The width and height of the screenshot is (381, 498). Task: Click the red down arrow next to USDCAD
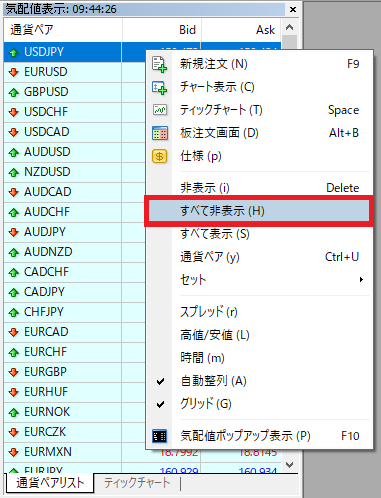[x=14, y=132]
